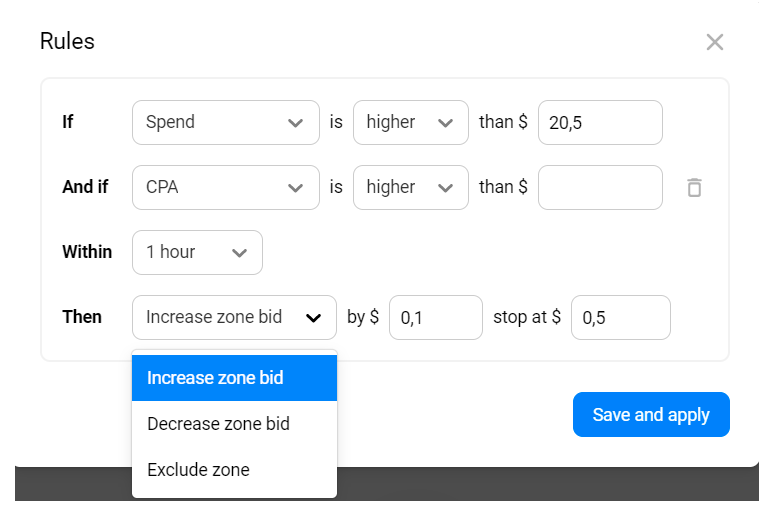
Task: Focus the Spend threshold field showing 20,5
Action: click(x=600, y=123)
